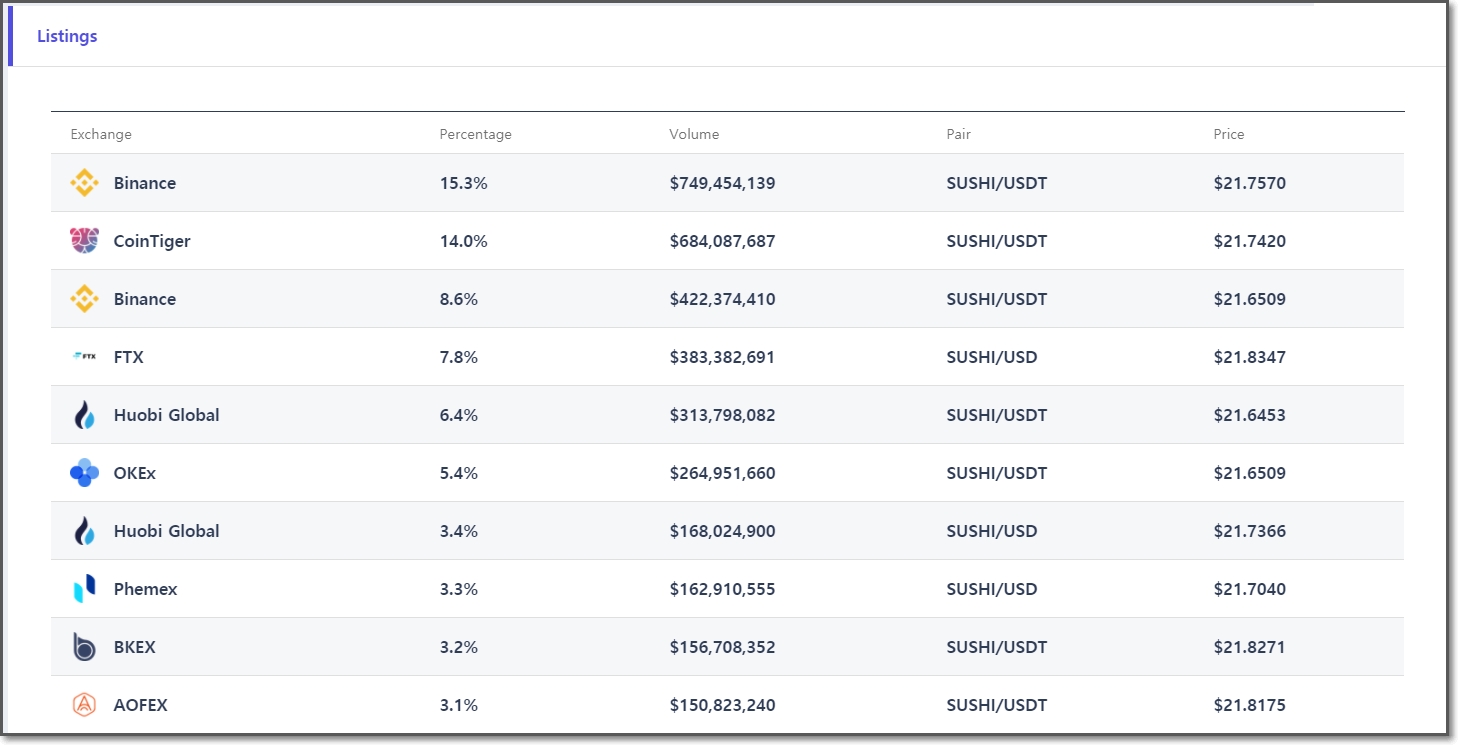This screenshot has height=745, width=1458.
Task: Open the CoinTiger exchange link
Action: pyautogui.click(x=152, y=241)
